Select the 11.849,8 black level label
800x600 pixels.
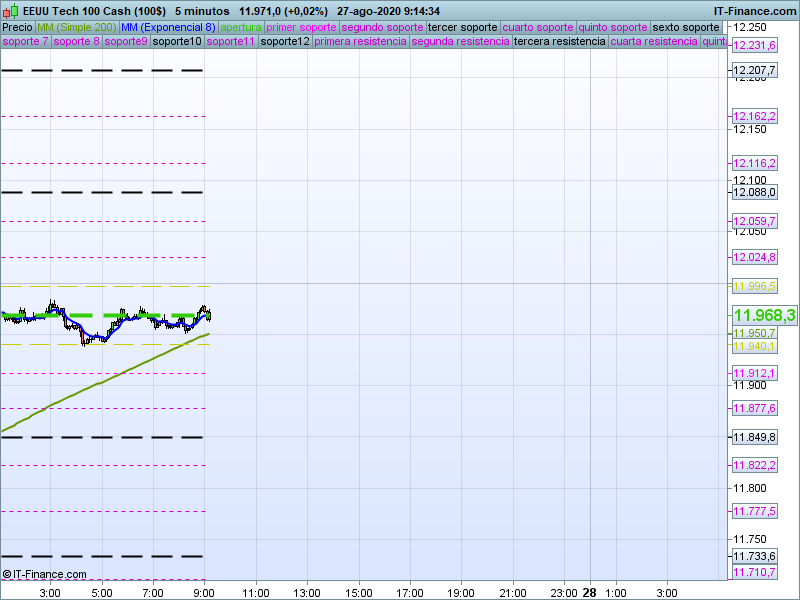point(755,437)
